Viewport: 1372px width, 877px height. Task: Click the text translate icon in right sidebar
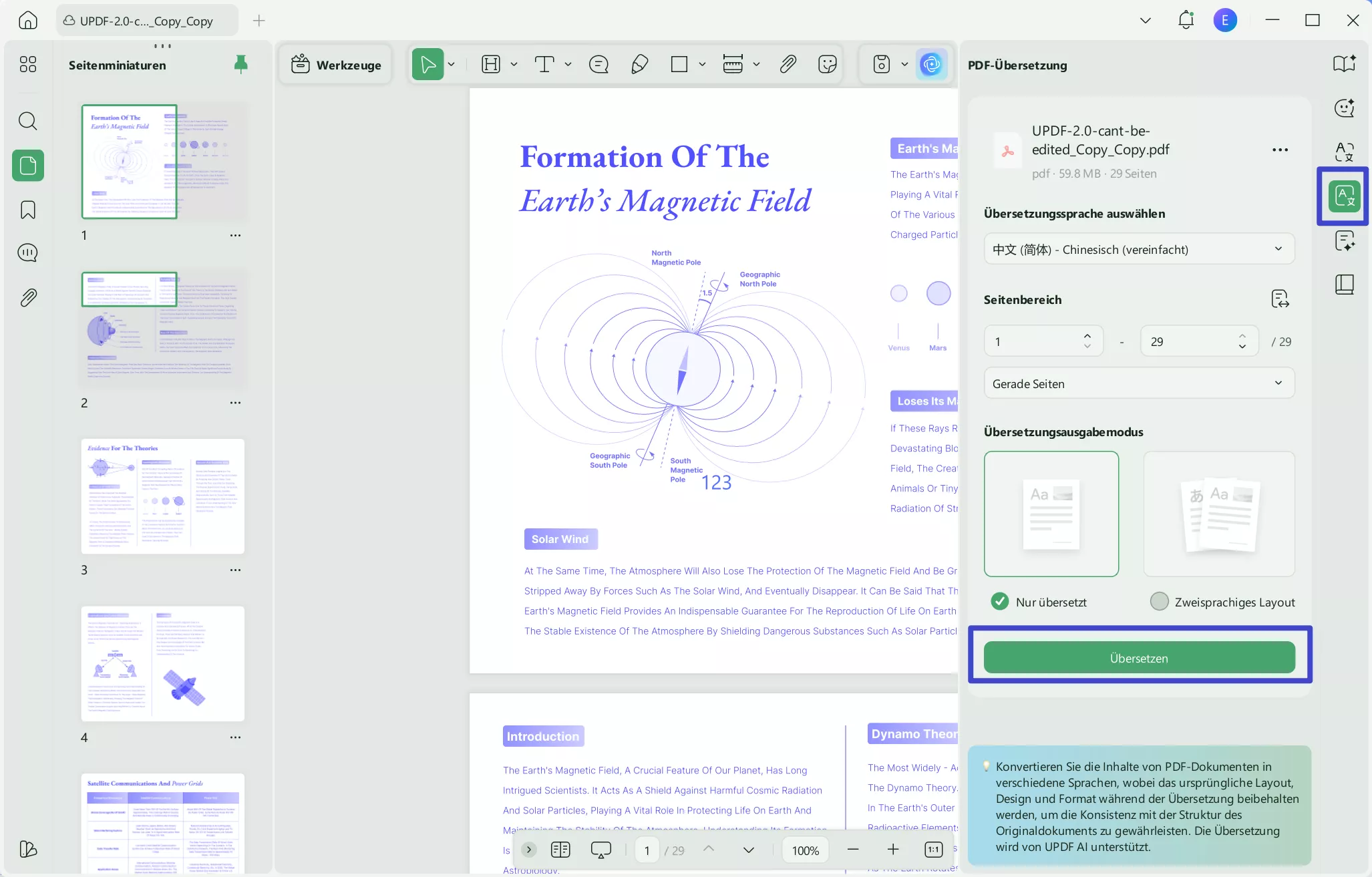[1344, 152]
